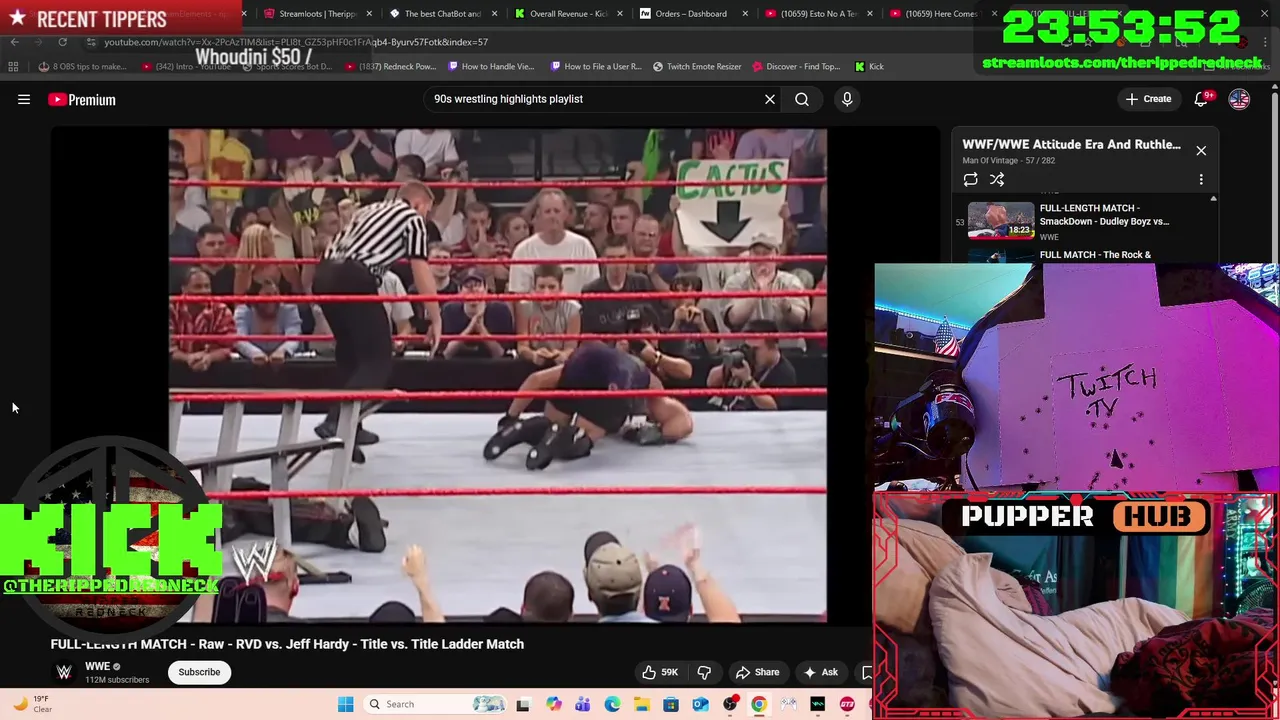This screenshot has width=1280, height=720.
Task: Open the How to Handle Vie... bookmark
Action: coord(492,66)
